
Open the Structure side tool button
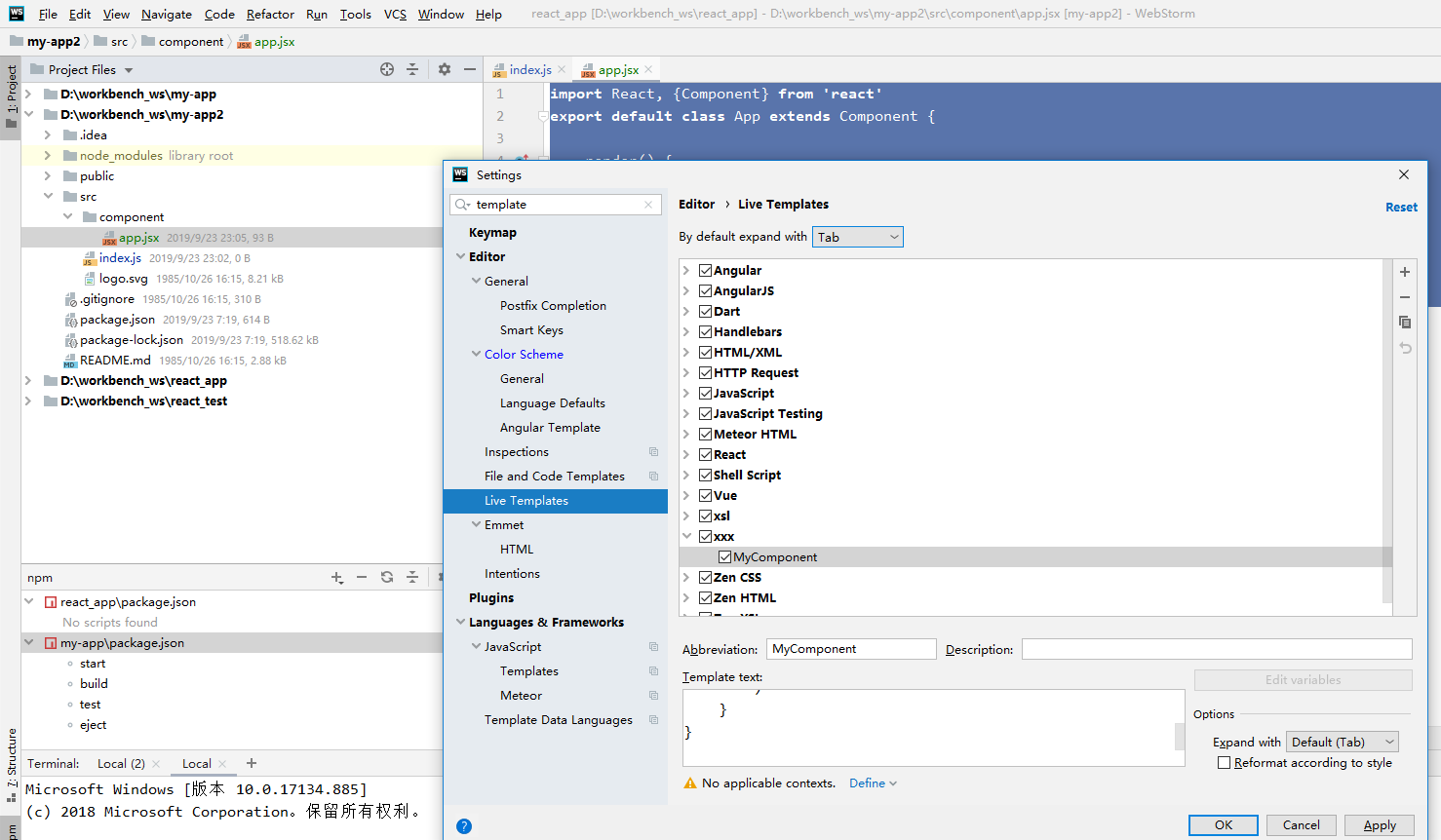[x=11, y=765]
